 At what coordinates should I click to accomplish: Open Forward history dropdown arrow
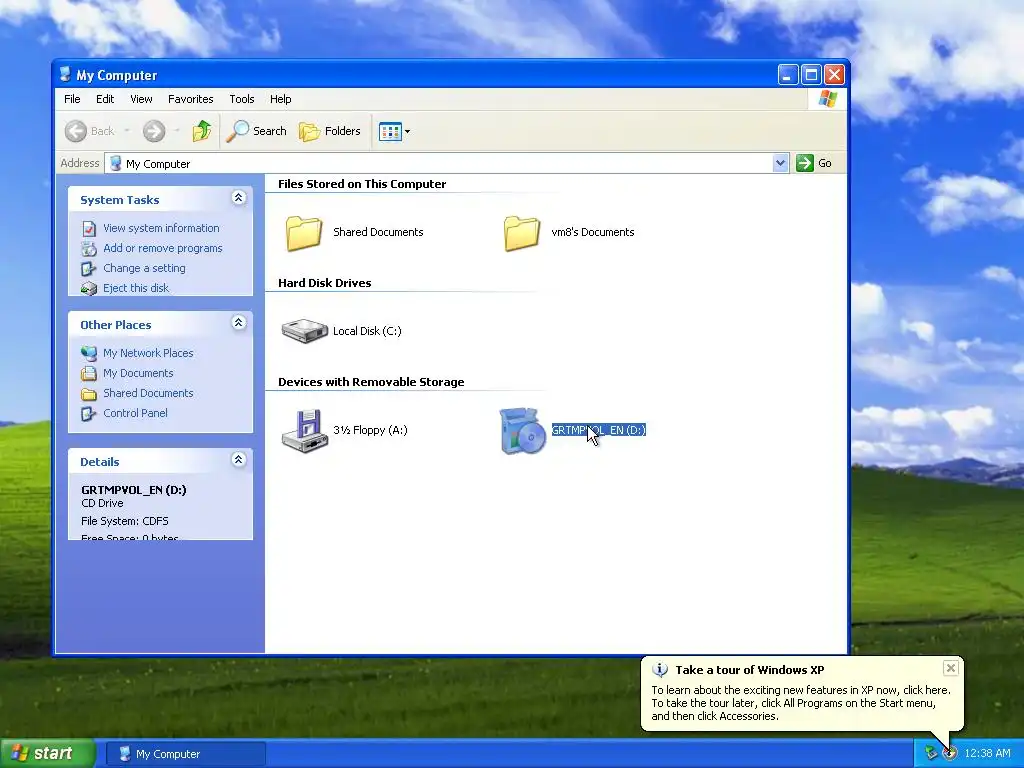pyautogui.click(x=177, y=131)
